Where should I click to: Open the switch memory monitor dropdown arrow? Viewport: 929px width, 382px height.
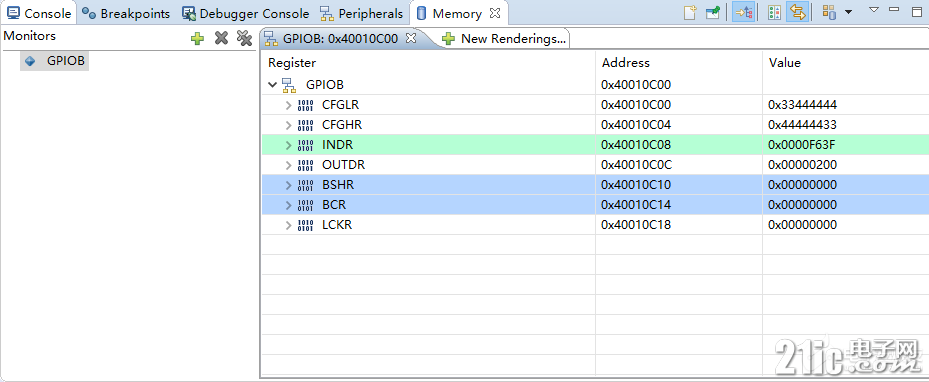point(848,12)
